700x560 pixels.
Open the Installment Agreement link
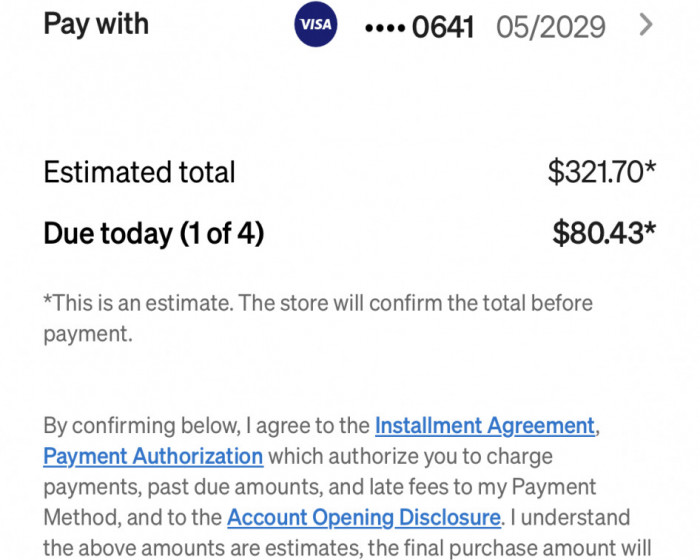pyautogui.click(x=485, y=426)
